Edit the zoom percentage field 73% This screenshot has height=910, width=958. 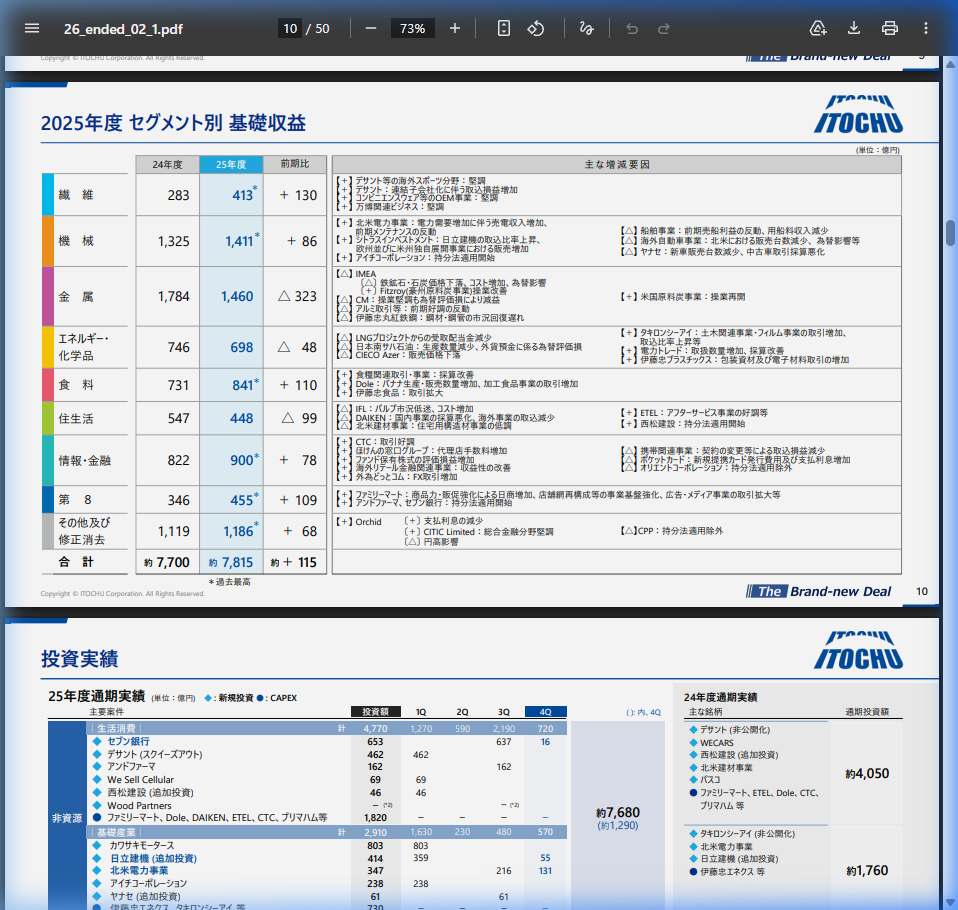[412, 28]
